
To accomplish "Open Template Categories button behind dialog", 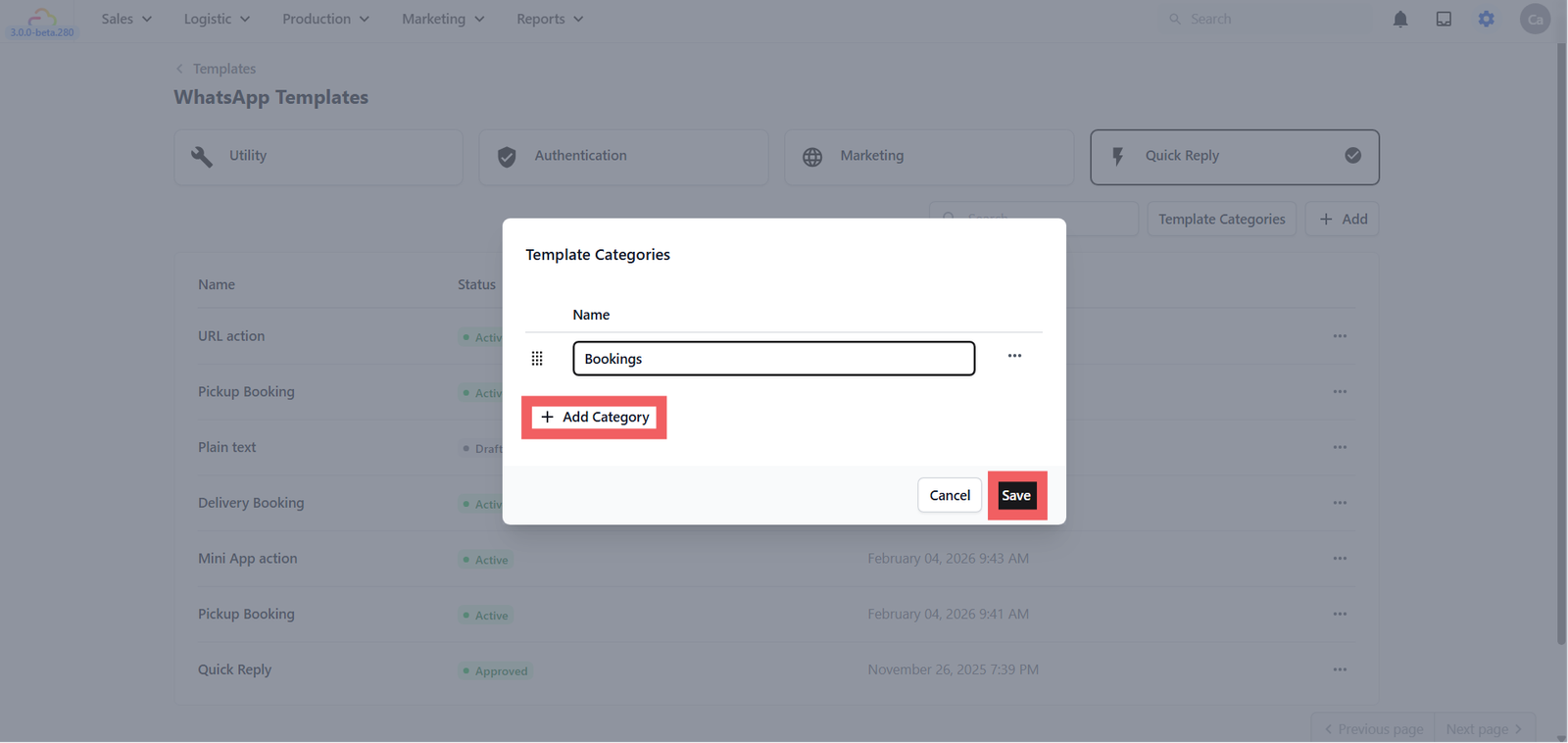I will click(x=1221, y=219).
